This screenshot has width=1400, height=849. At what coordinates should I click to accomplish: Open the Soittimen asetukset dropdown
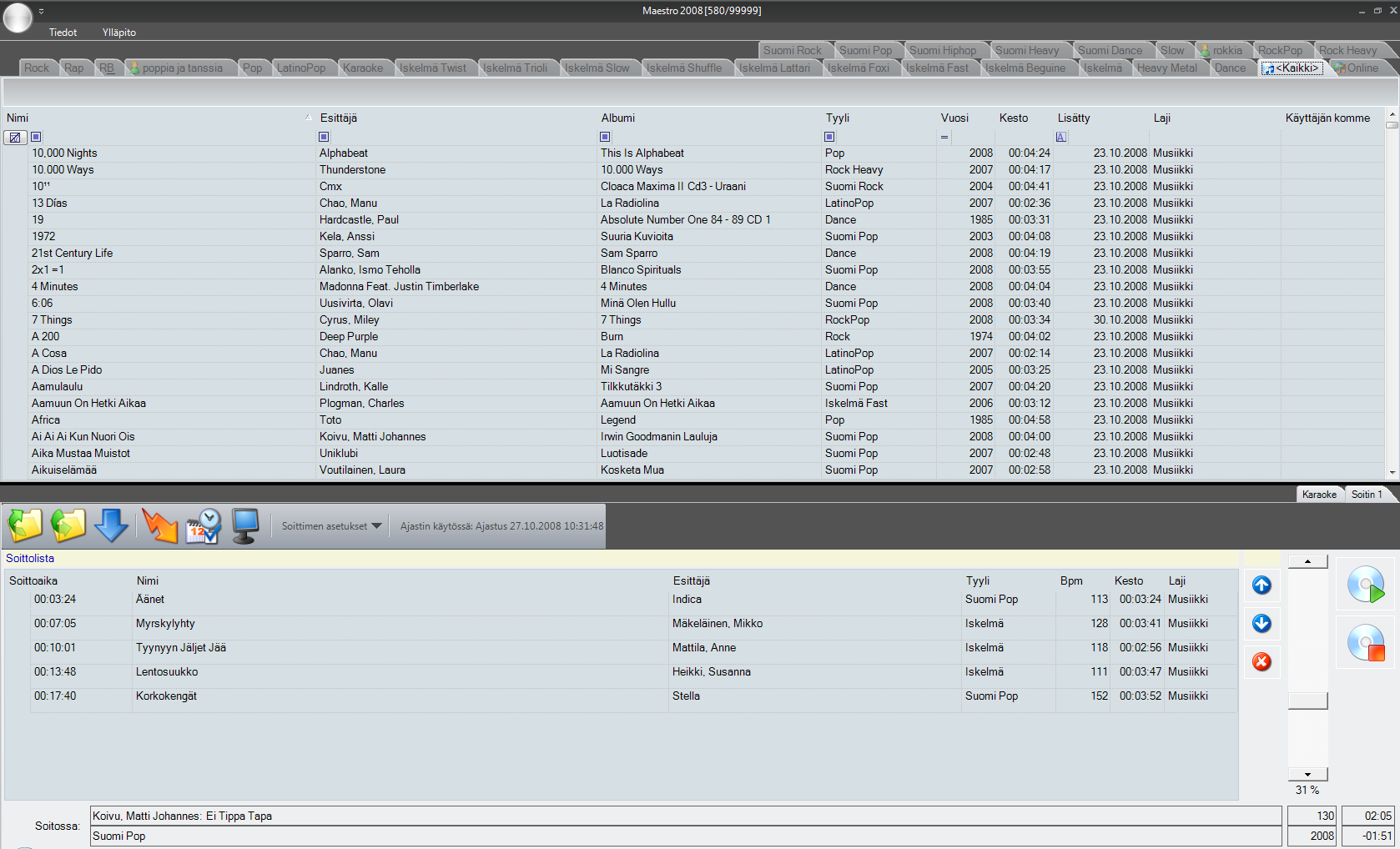(331, 526)
